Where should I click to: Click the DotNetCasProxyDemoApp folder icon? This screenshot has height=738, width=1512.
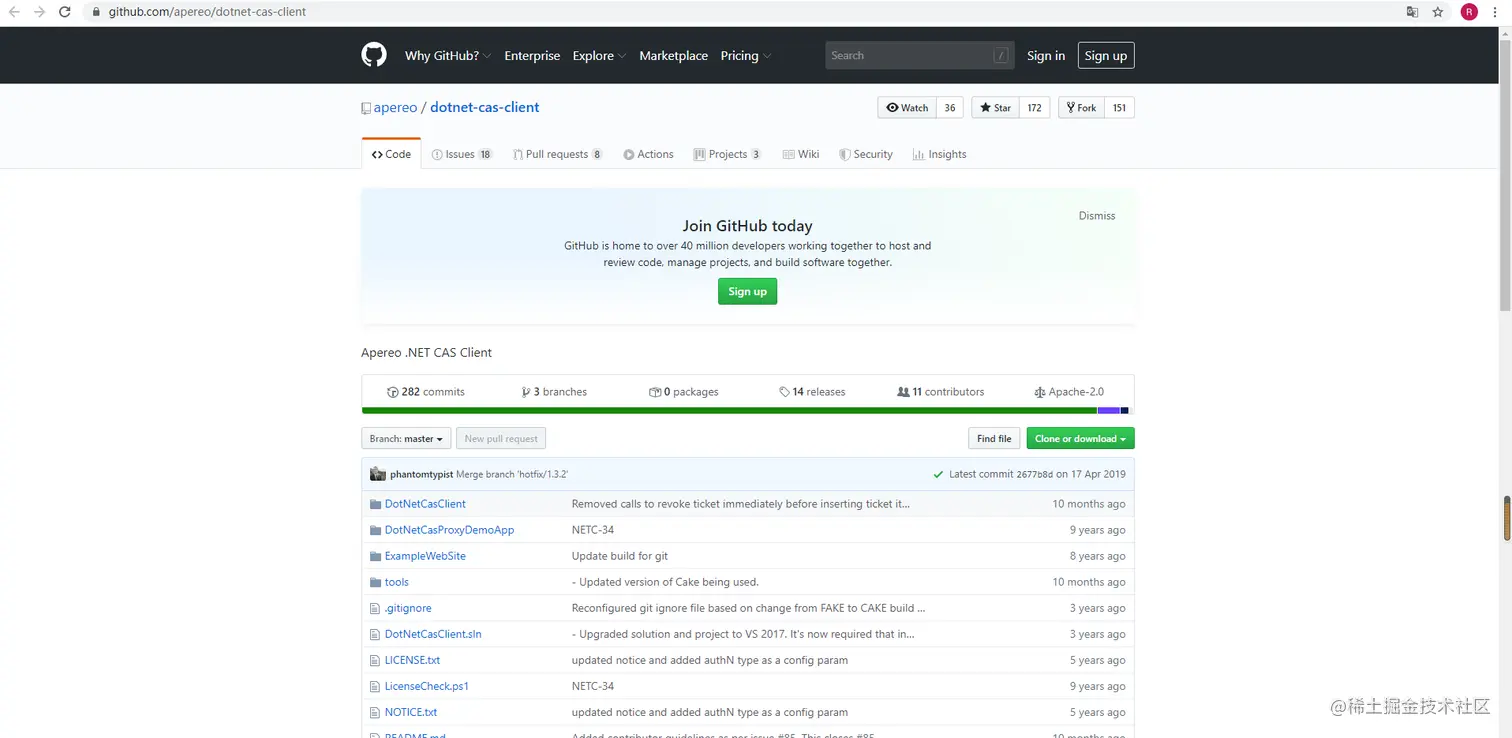(x=376, y=530)
